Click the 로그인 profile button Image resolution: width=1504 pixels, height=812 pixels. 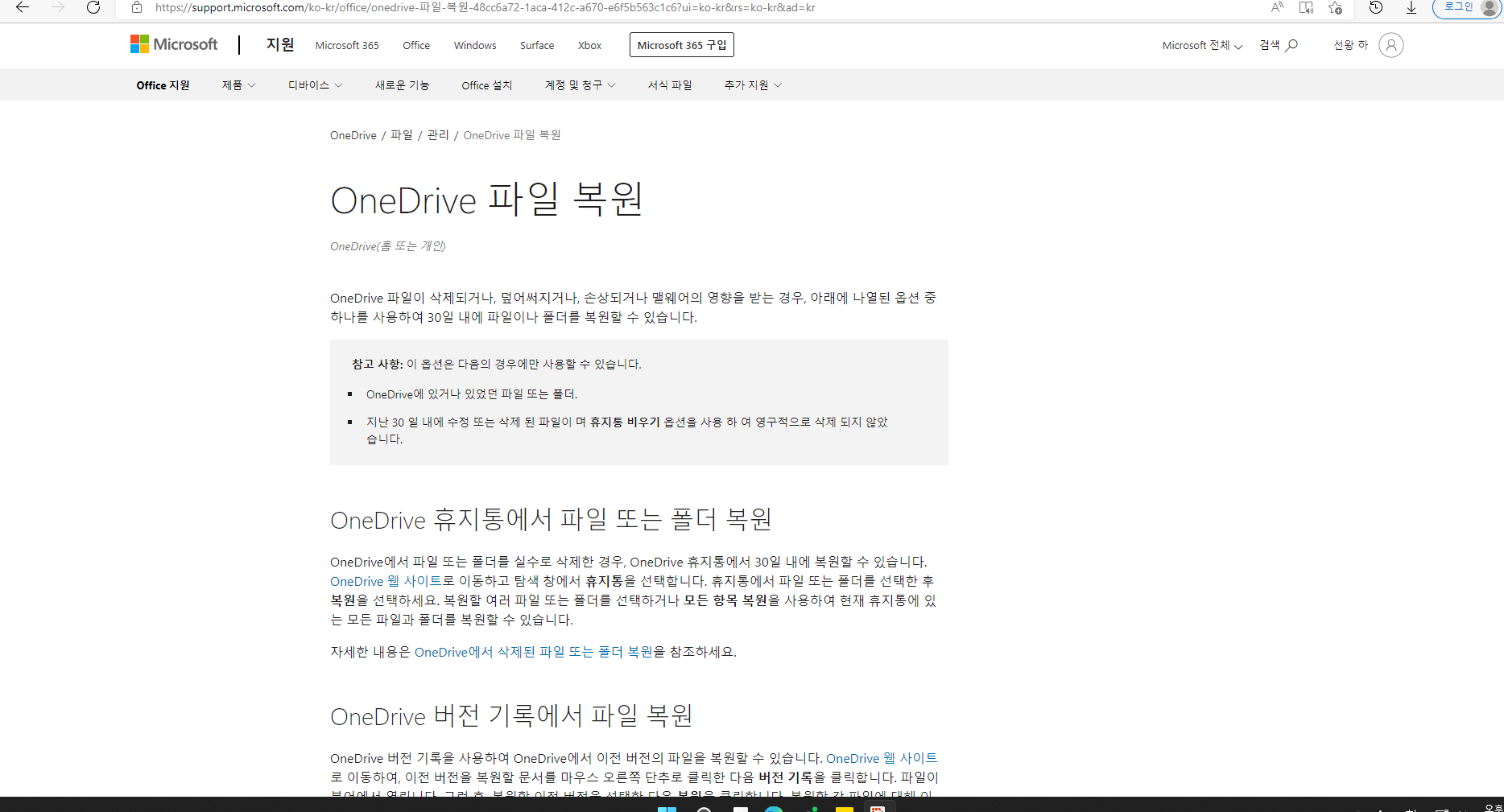pos(1469,7)
